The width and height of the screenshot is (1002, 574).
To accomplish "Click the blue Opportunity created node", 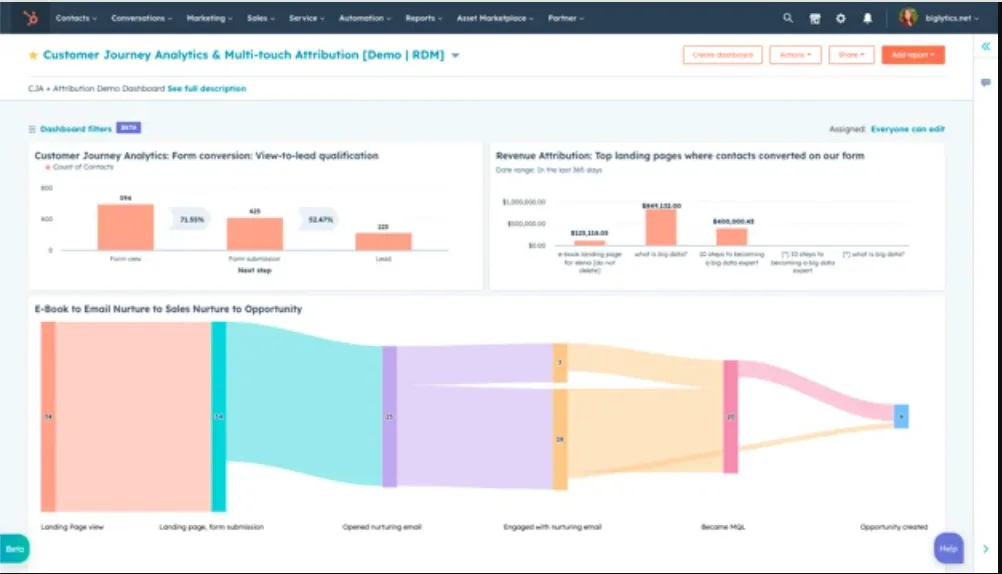I will point(901,417).
